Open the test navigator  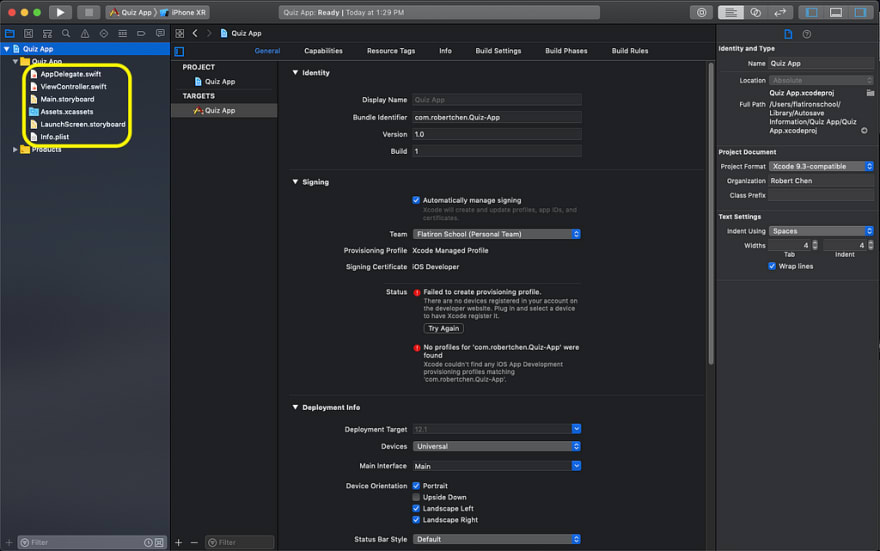click(x=104, y=33)
